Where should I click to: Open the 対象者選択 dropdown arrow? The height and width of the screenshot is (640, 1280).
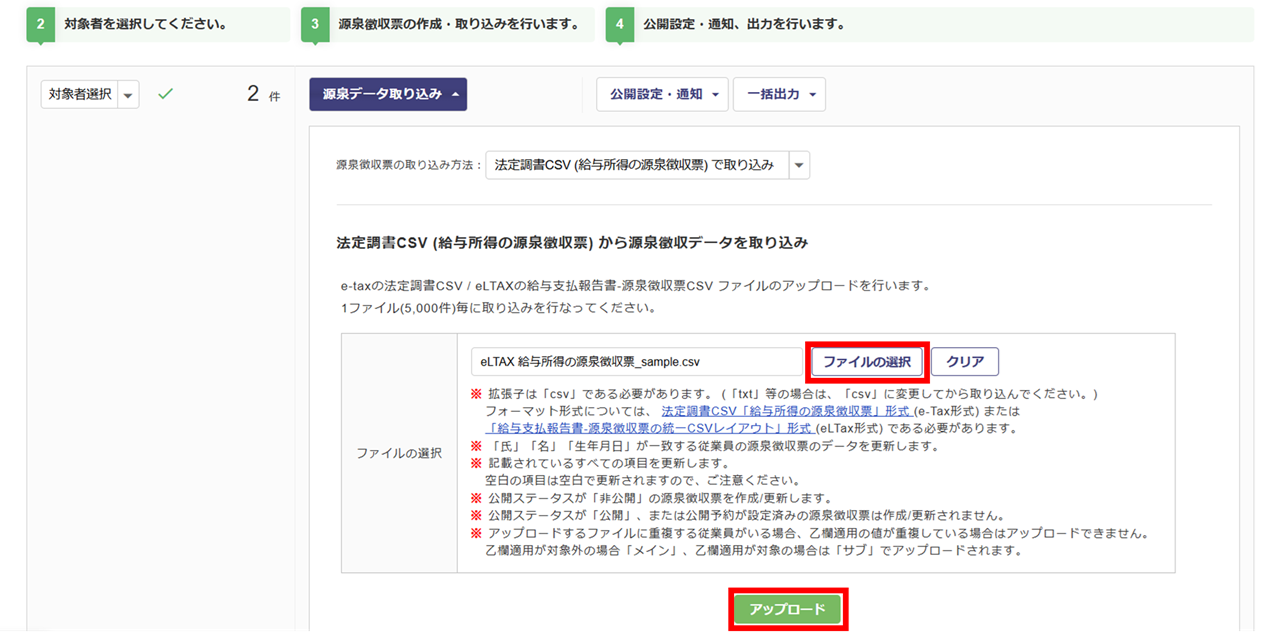click(128, 95)
